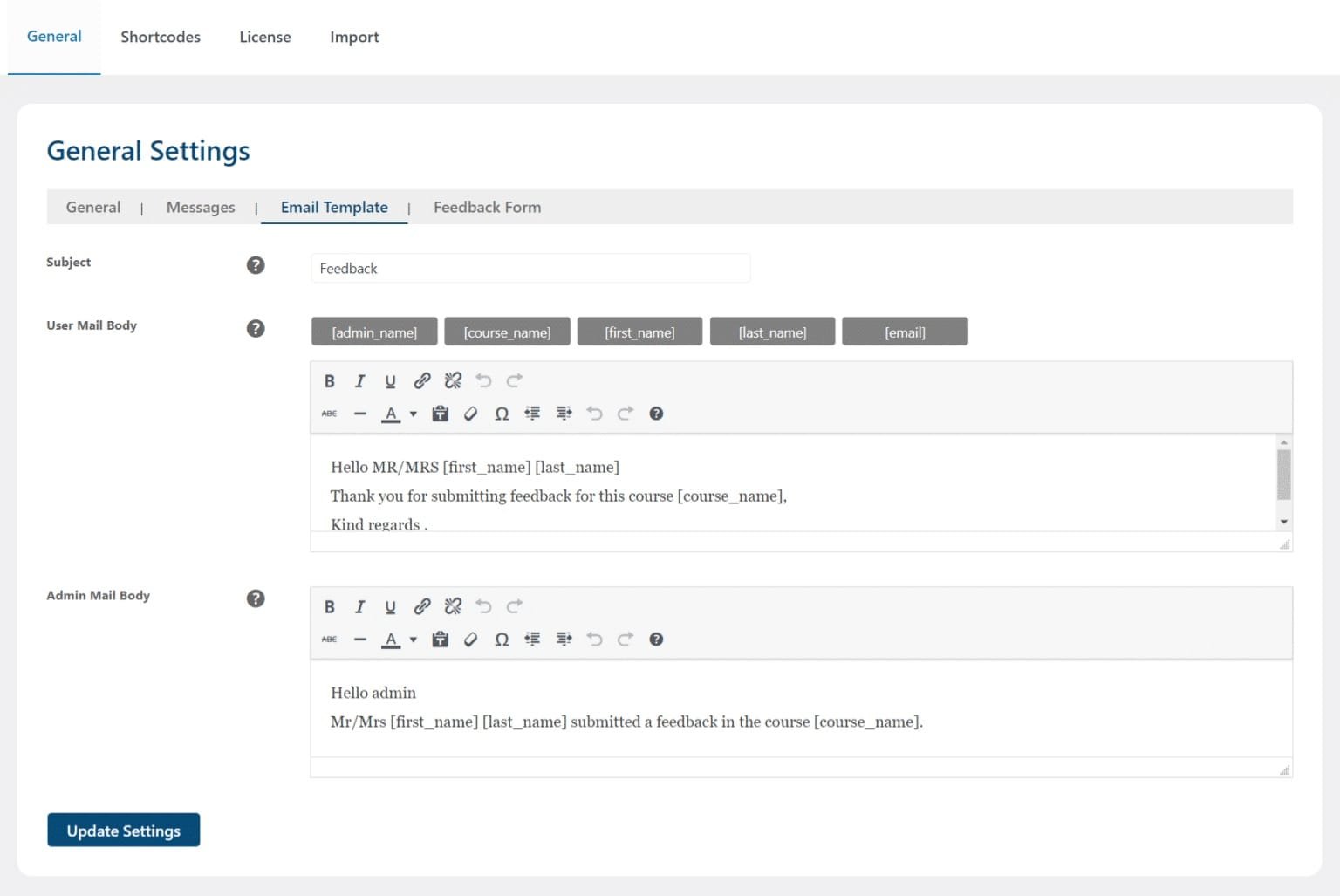
Task: Focus the Subject input field
Action: click(x=530, y=268)
